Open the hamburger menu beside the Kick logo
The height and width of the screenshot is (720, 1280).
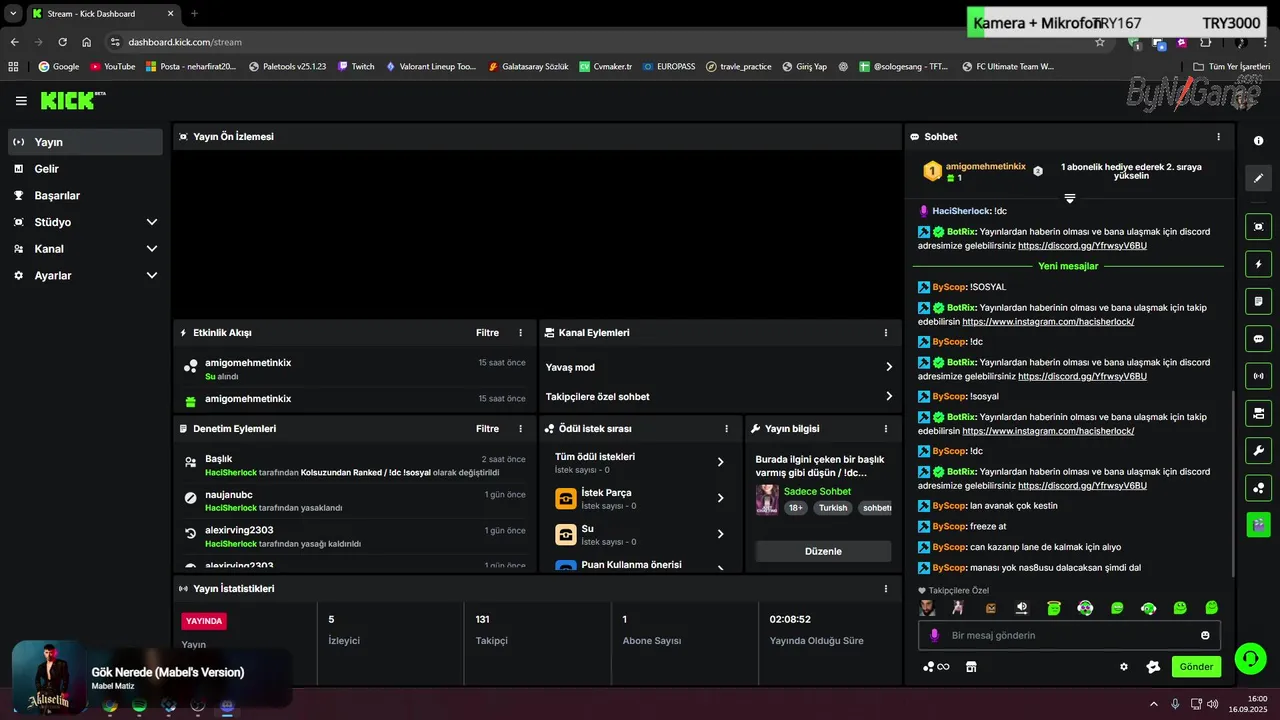click(x=21, y=101)
